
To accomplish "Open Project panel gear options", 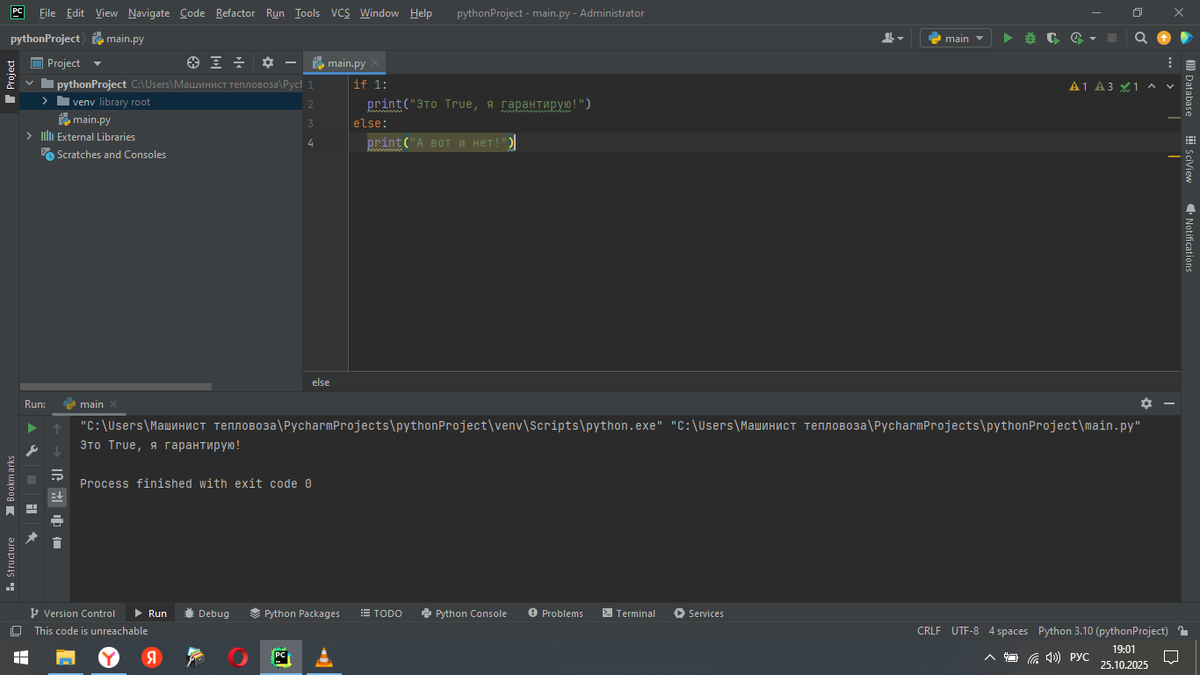I will tap(268, 63).
